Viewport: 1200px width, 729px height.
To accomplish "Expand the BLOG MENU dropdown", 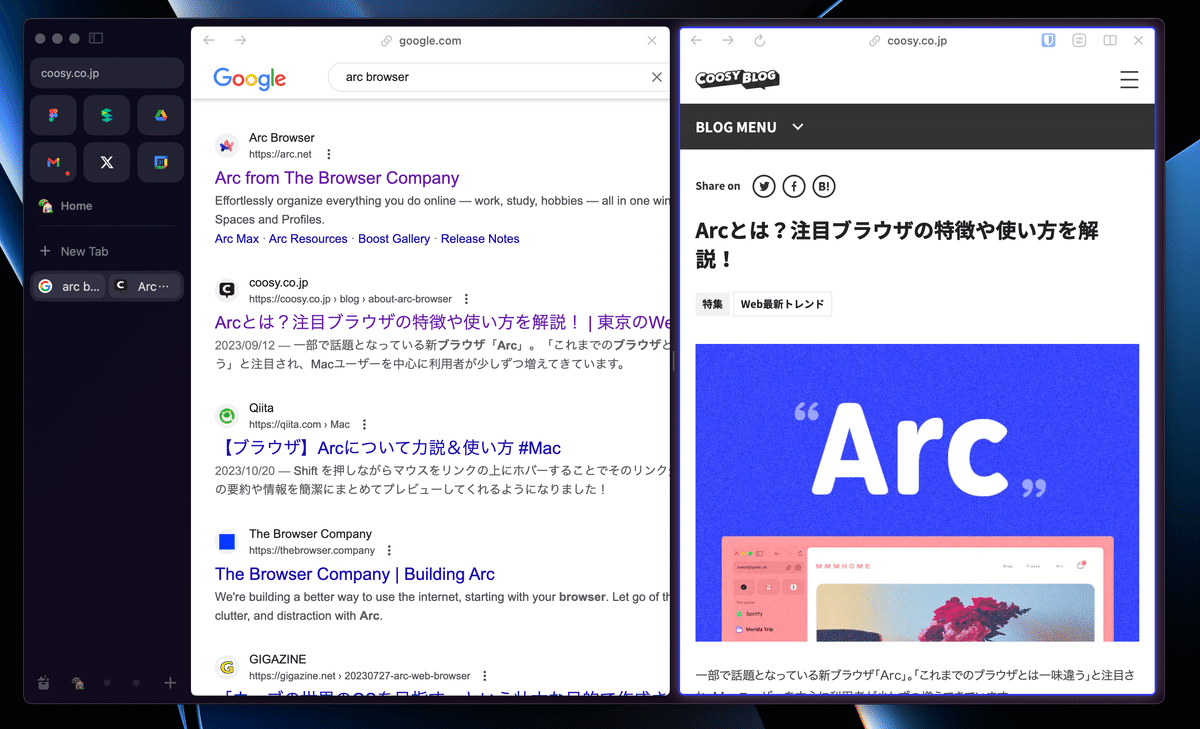I will click(750, 127).
